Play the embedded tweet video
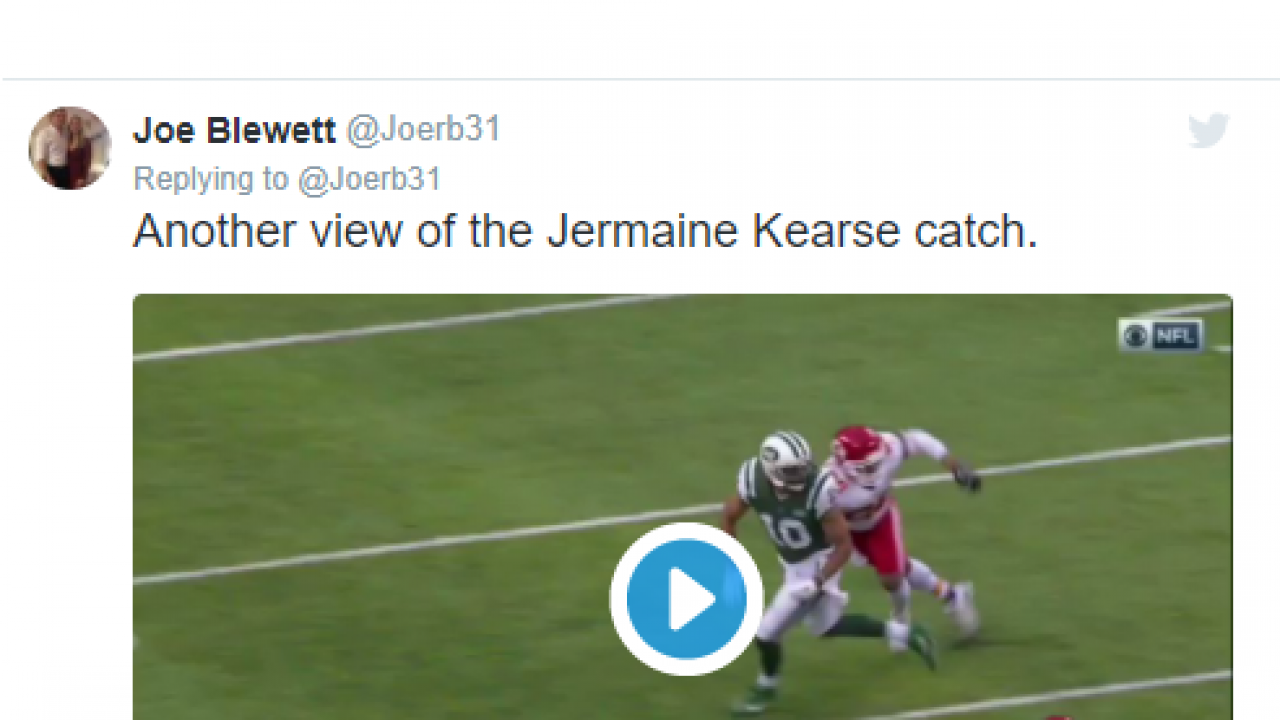Screen dimensions: 1280x720 pyautogui.click(x=686, y=598)
